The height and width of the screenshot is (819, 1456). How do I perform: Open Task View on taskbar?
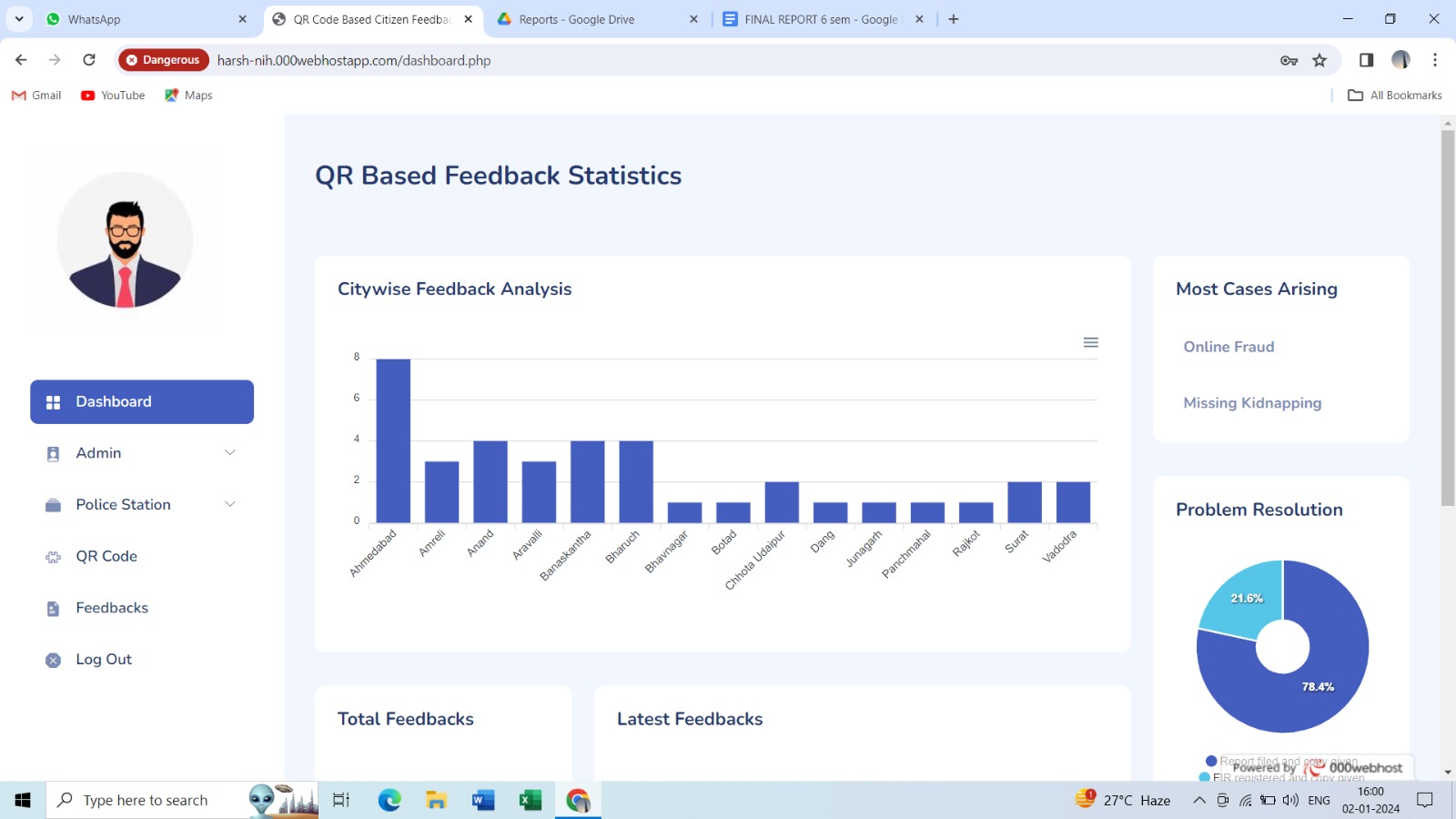[x=341, y=800]
